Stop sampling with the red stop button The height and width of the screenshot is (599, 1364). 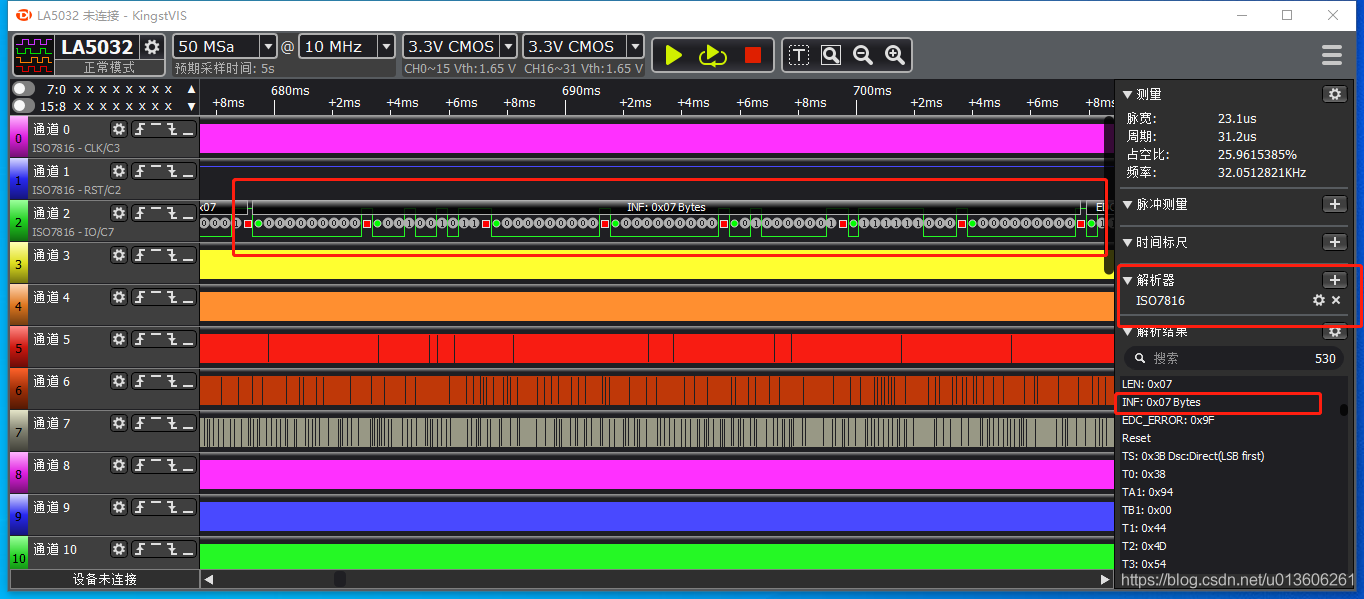click(x=753, y=55)
